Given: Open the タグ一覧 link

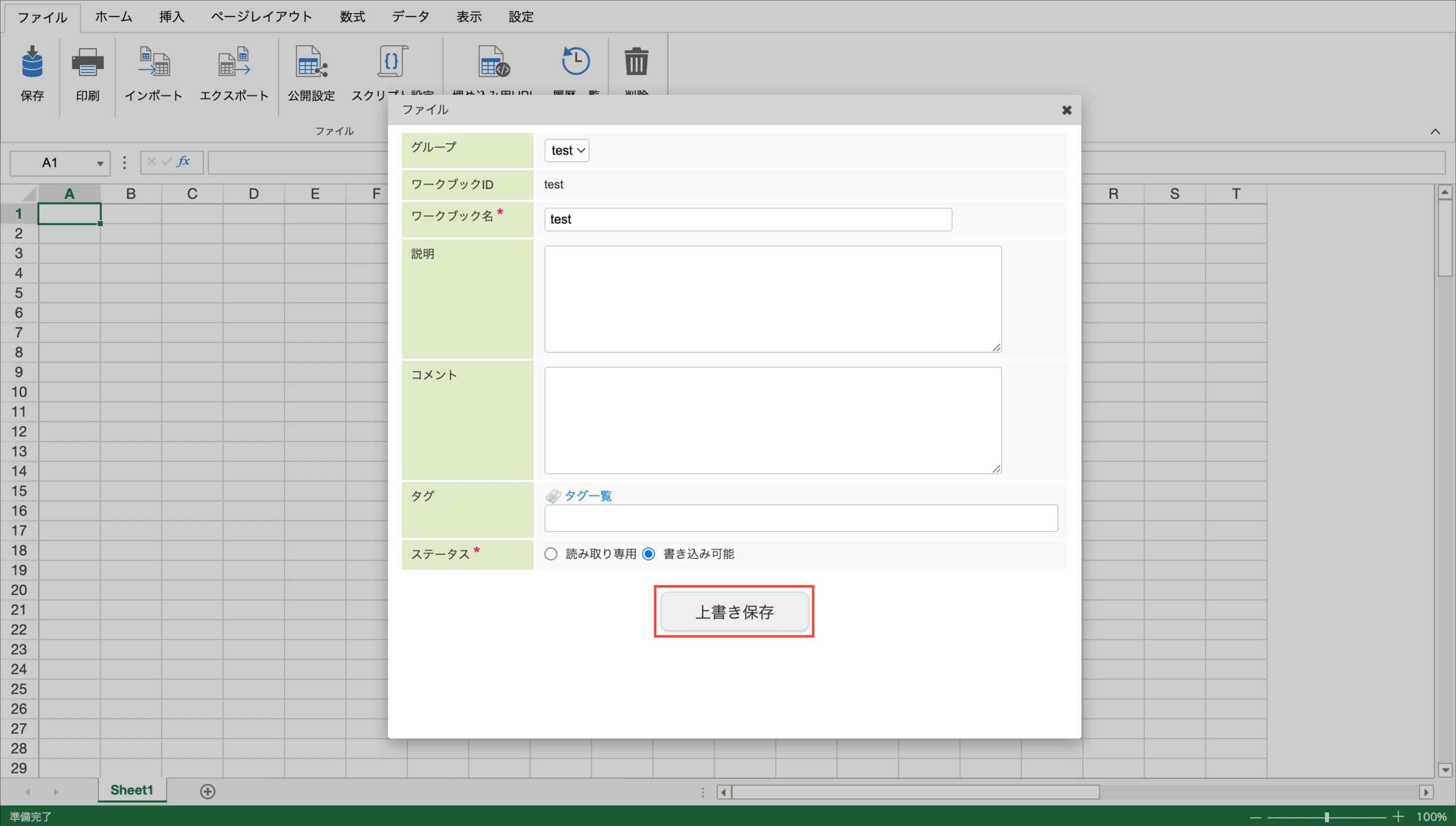Looking at the screenshot, I should [x=588, y=495].
